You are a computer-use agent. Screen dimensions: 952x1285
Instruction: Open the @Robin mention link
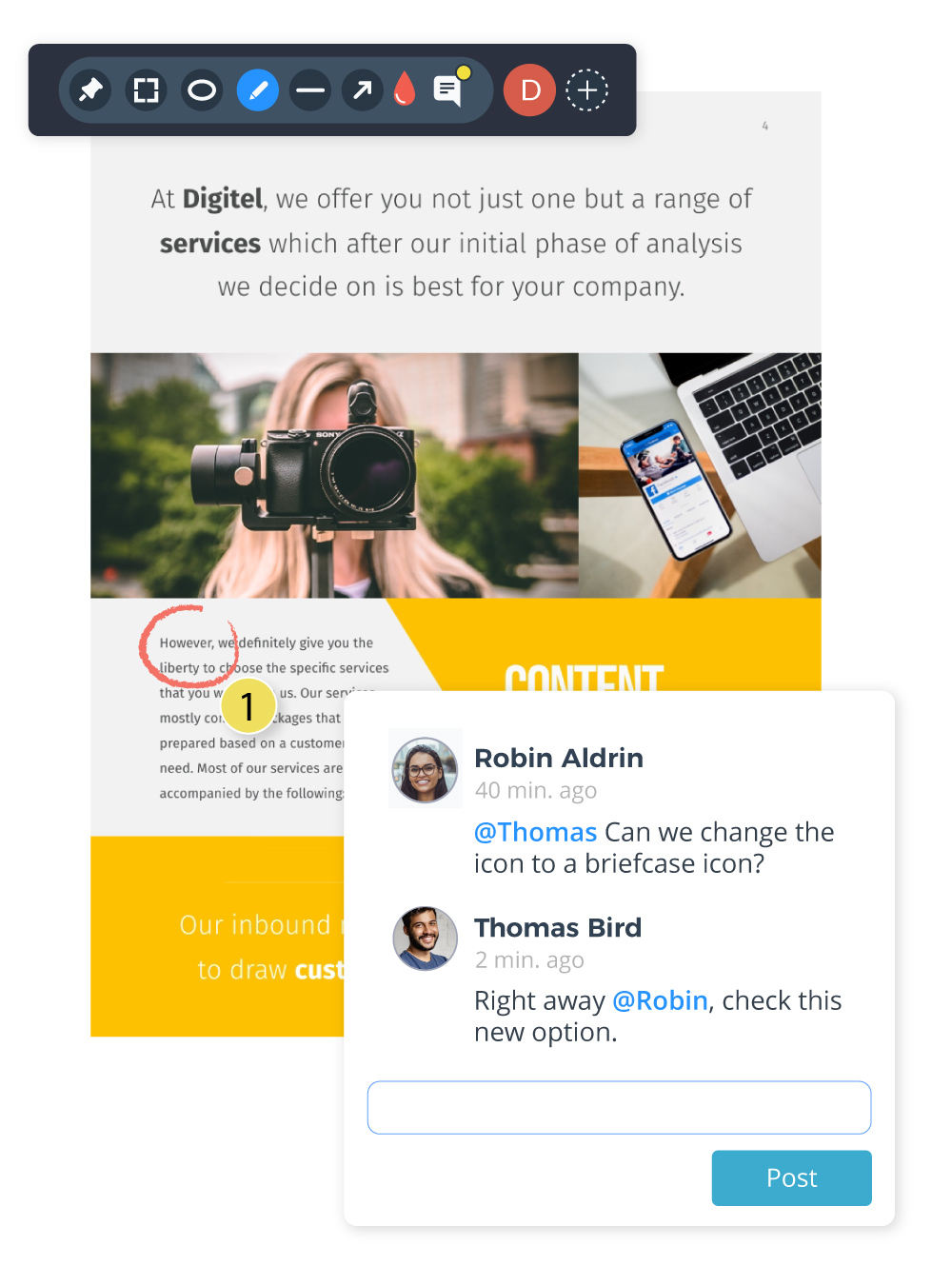660,1000
